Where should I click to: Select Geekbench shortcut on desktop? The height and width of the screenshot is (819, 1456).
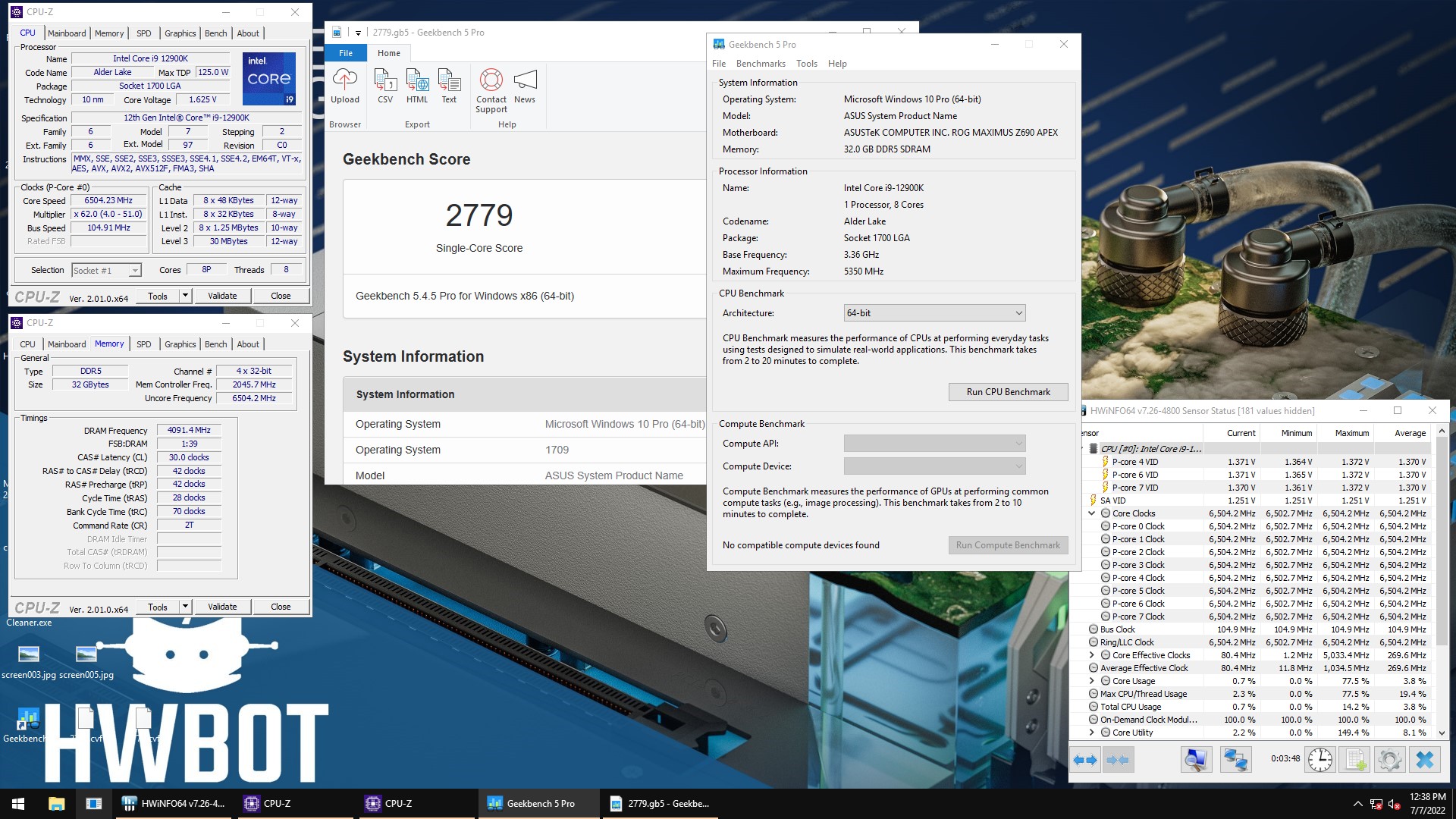[x=27, y=725]
